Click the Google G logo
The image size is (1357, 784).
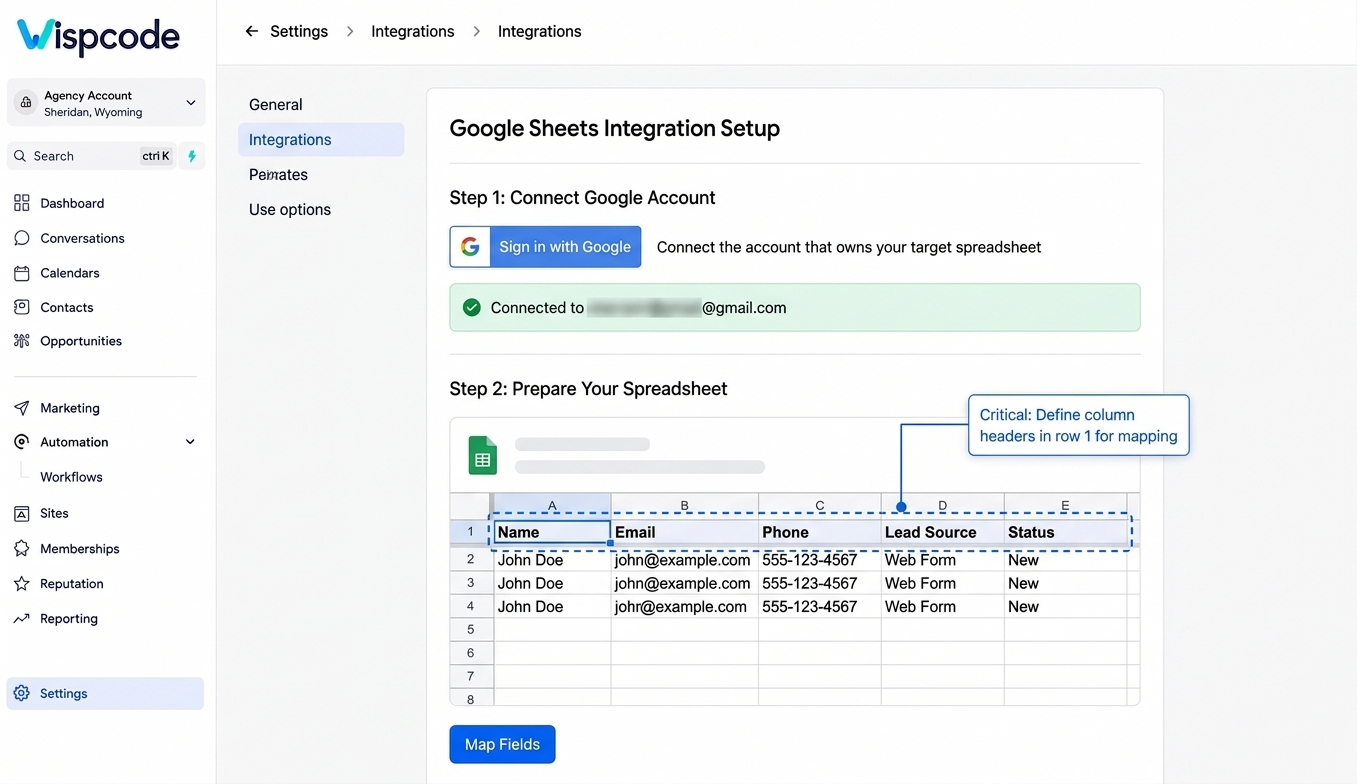point(470,247)
